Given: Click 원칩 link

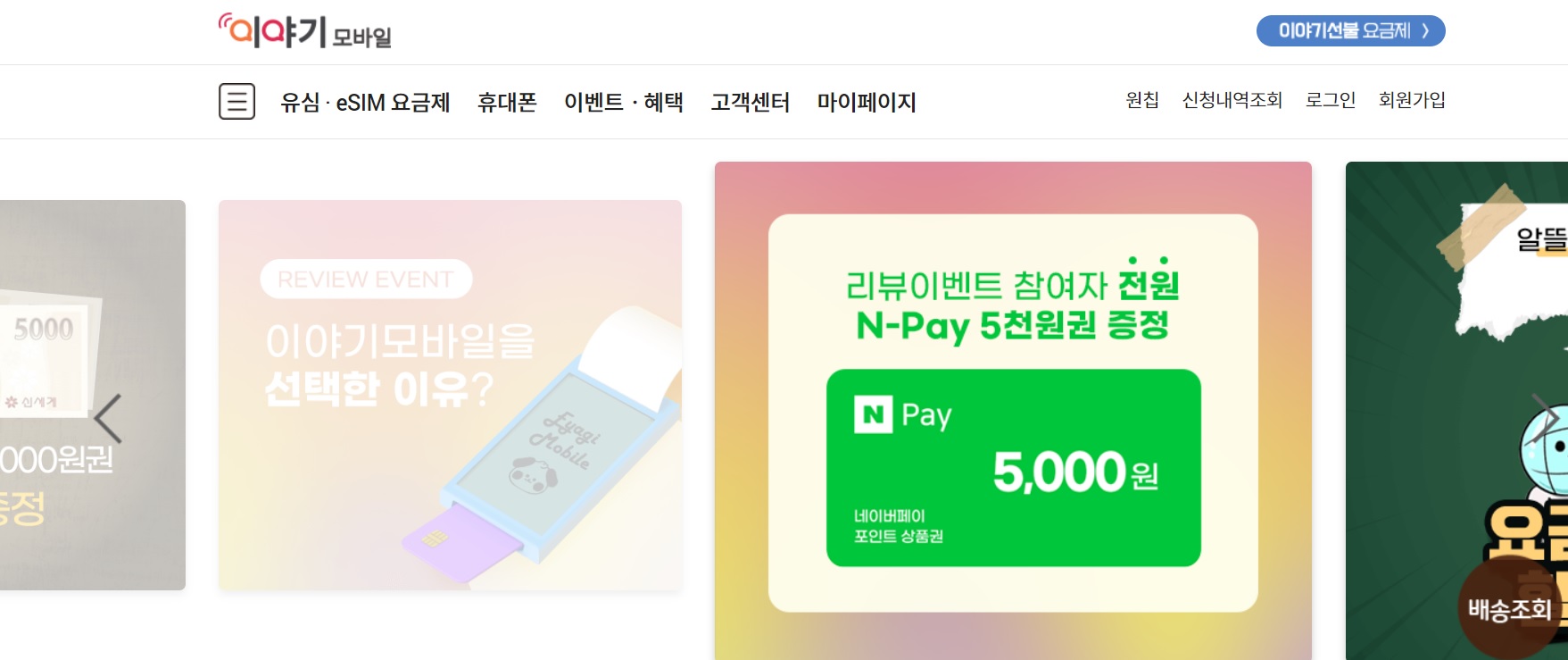Looking at the screenshot, I should click(1142, 100).
